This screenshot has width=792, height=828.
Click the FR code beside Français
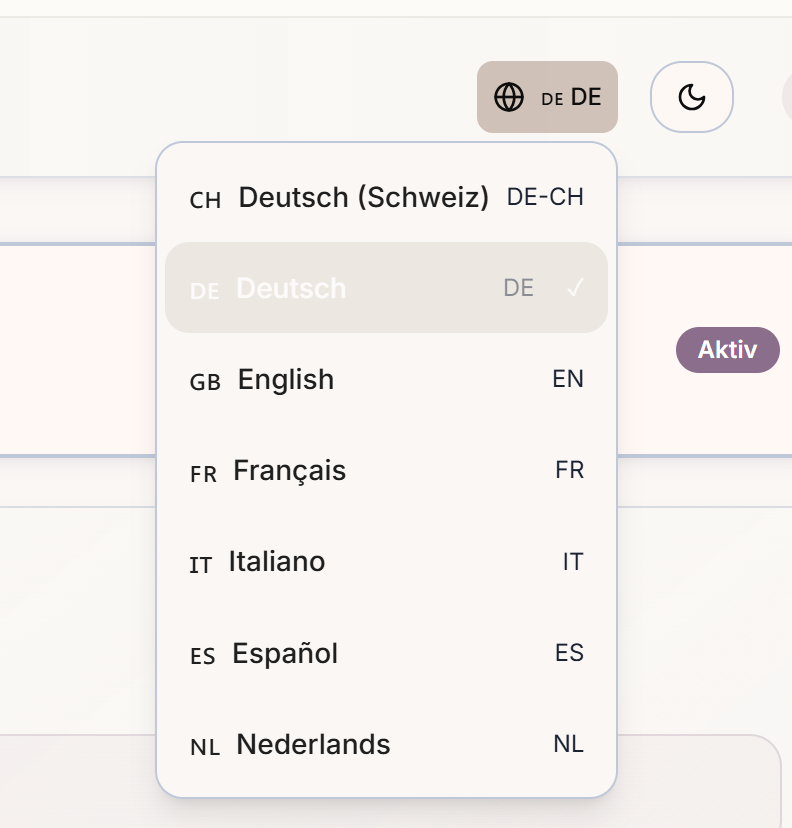[x=569, y=471]
